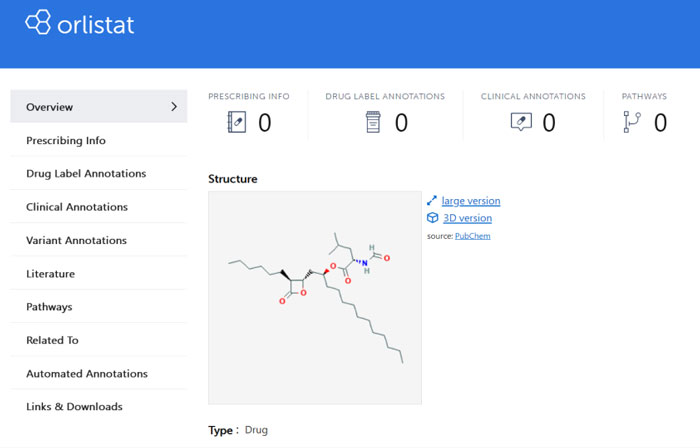Click the Clinical Annotations speech bubble icon
The width and height of the screenshot is (700, 448).
[x=521, y=122]
